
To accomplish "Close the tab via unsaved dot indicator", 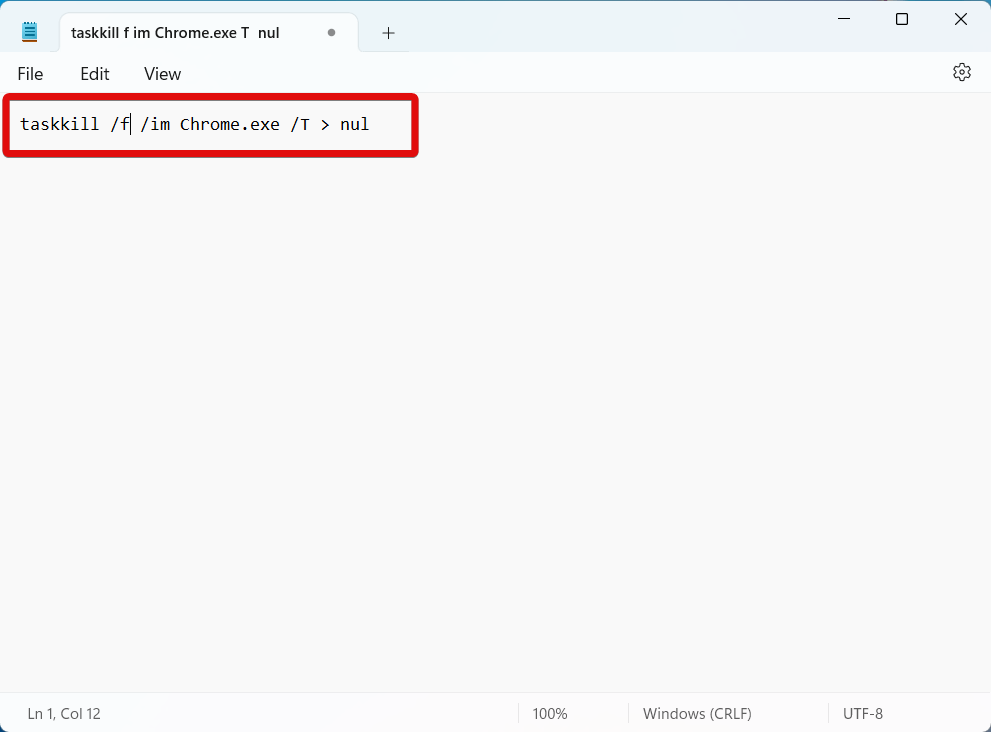I will (331, 32).
